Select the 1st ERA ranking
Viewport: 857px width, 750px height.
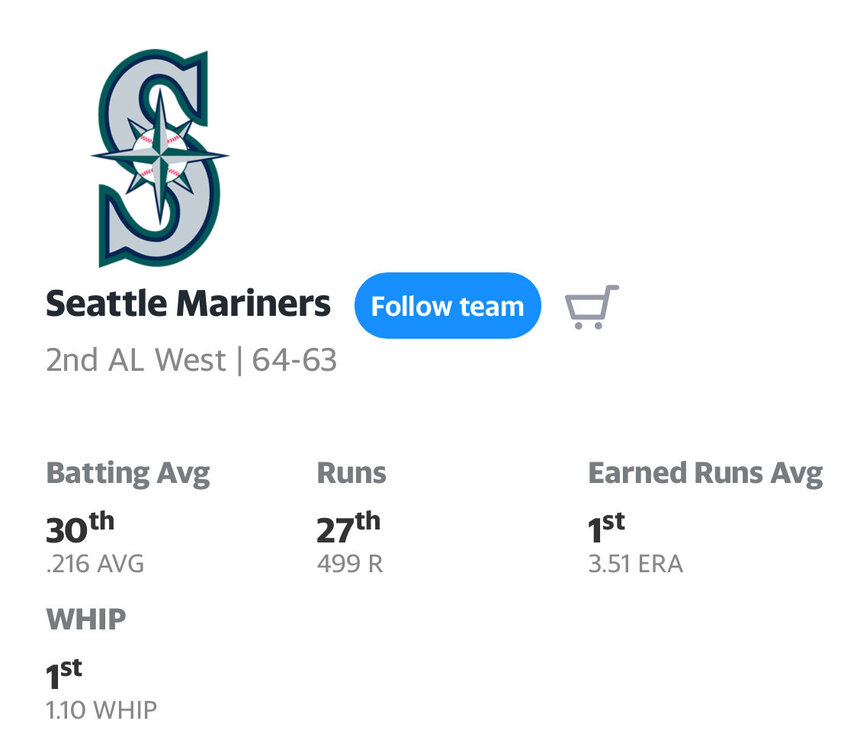[x=606, y=528]
